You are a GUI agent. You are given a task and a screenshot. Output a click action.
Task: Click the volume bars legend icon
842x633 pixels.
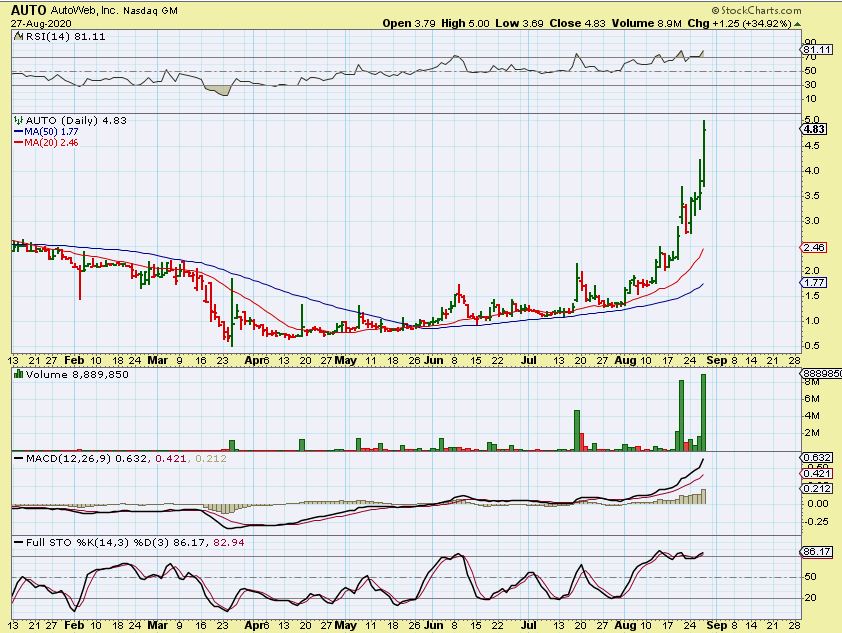19,374
